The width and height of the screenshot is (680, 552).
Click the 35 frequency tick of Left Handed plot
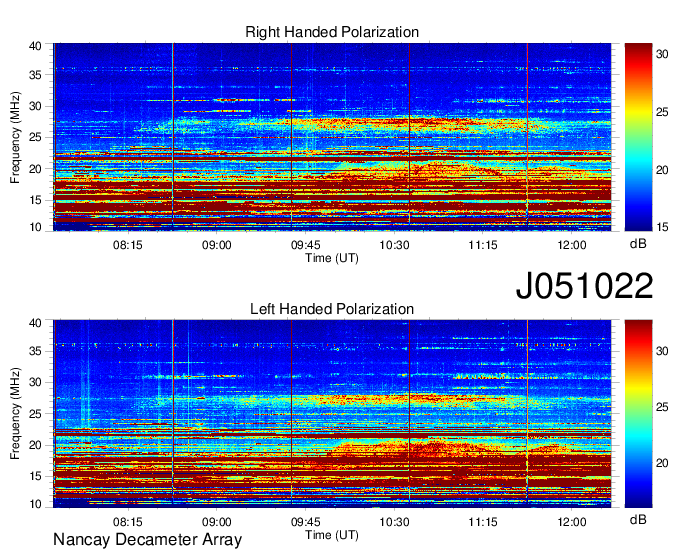point(35,351)
